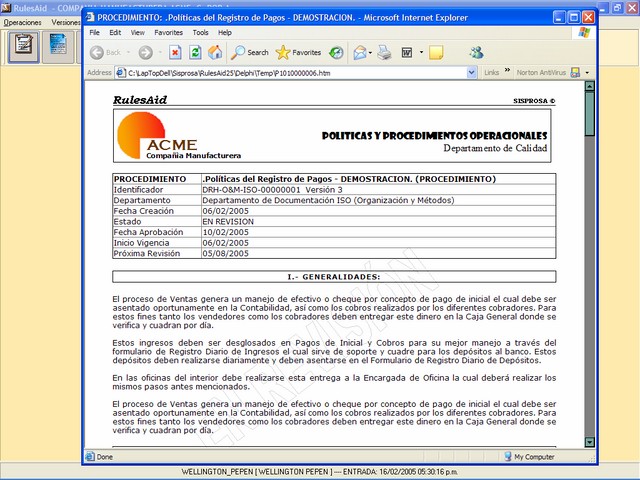Image resolution: width=640 pixels, height=480 pixels.
Task: Open the Search magnifier button
Action: (x=249, y=52)
